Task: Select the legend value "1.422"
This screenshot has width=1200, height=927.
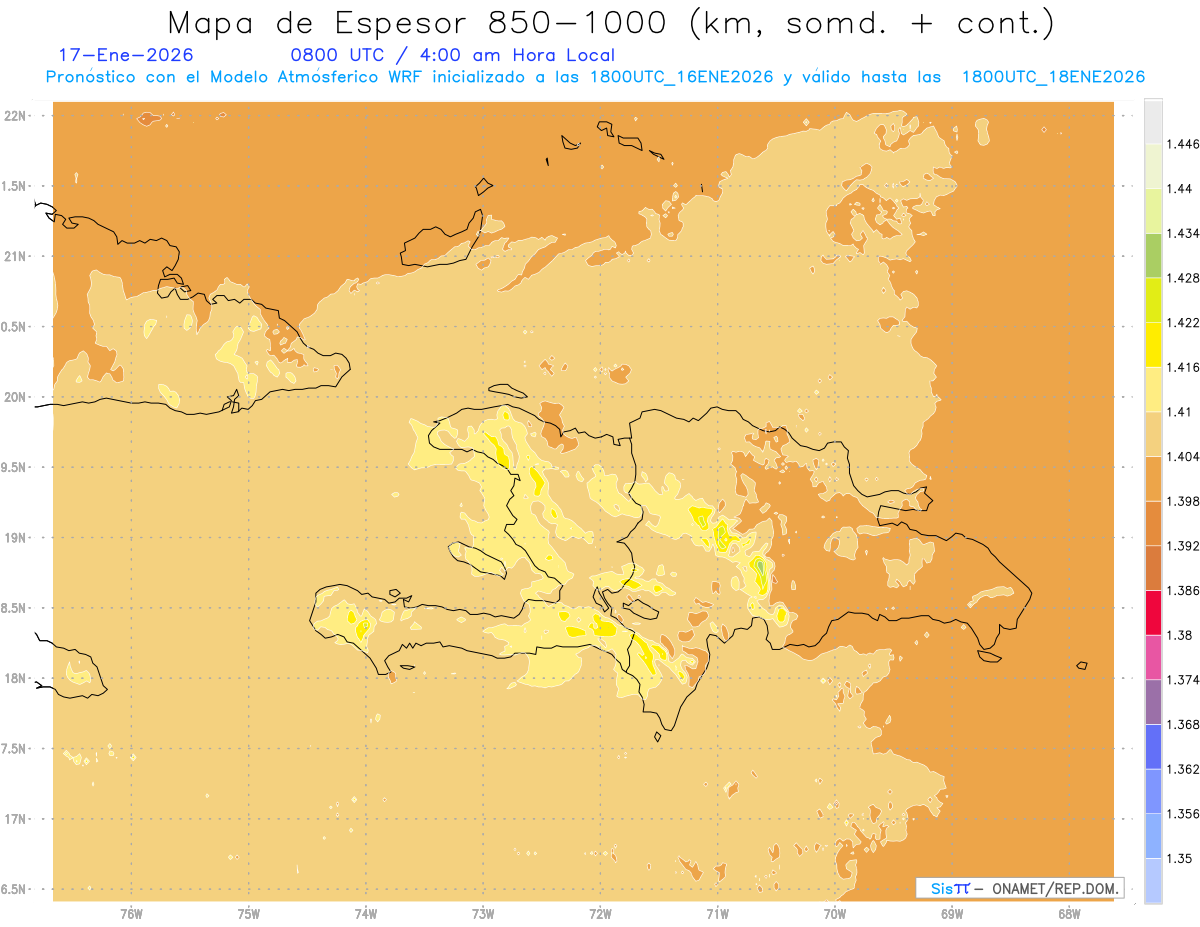Action: pyautogui.click(x=1183, y=323)
